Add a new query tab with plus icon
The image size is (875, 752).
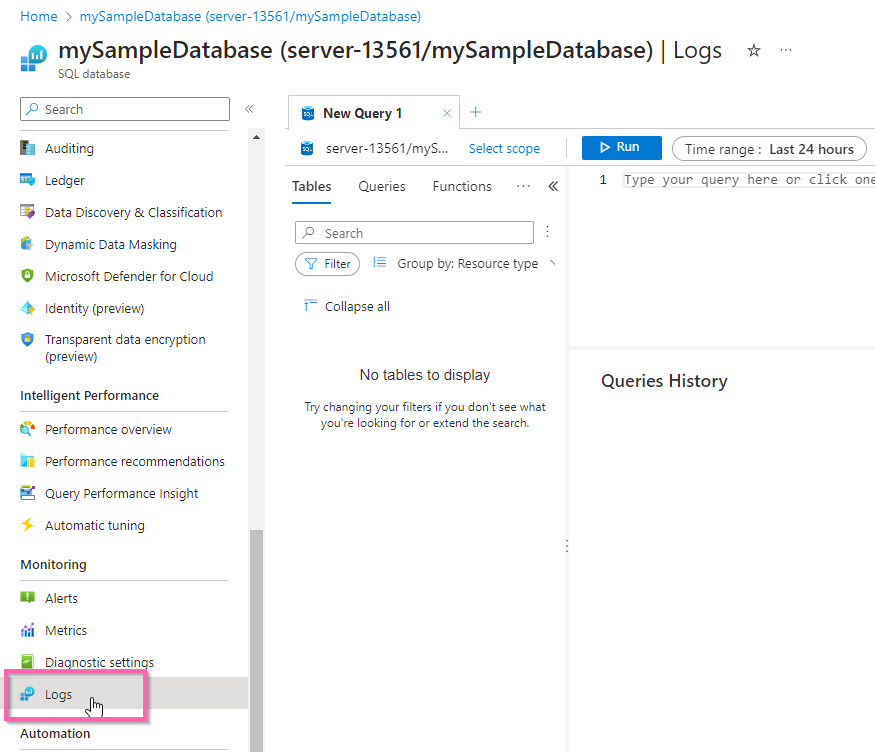475,112
